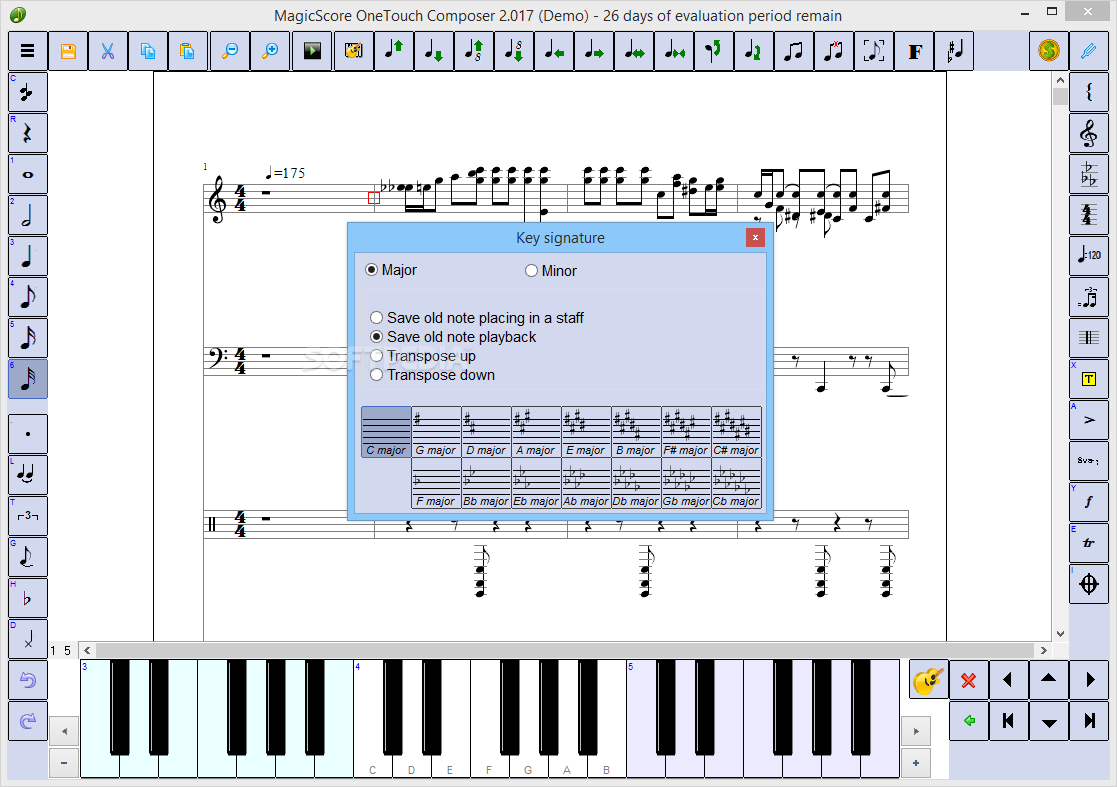
Task: Choose Save old note playback
Action: coord(453,337)
